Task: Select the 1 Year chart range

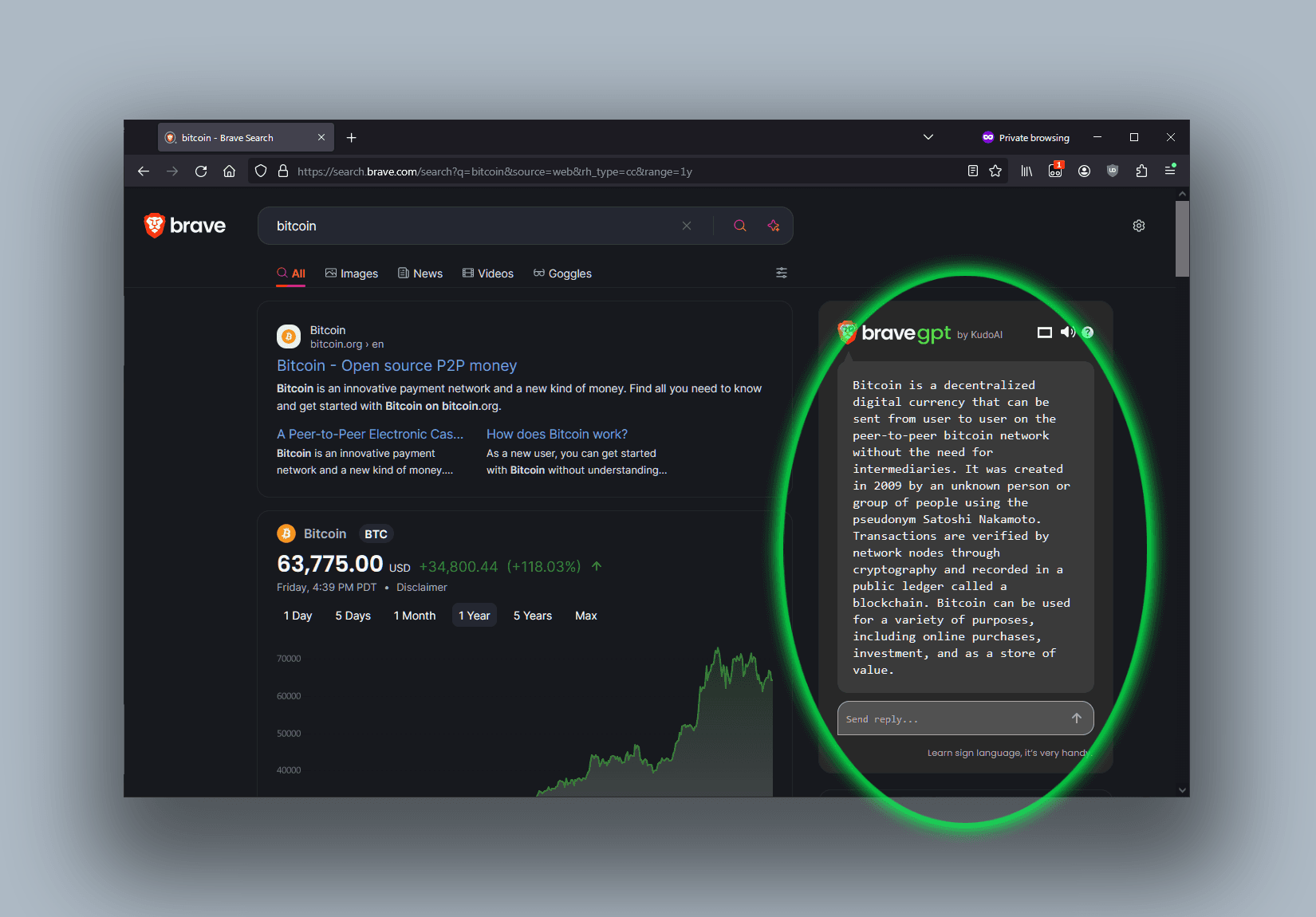Action: pos(475,616)
